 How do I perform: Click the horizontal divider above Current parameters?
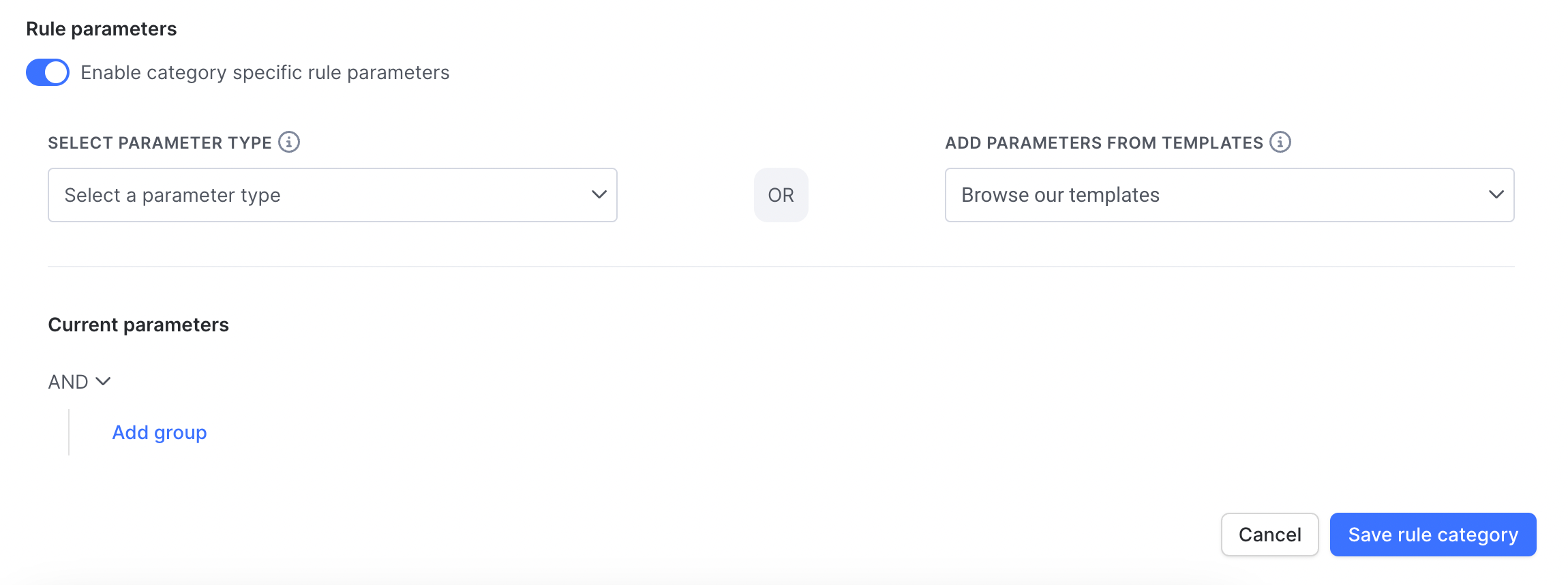click(x=781, y=266)
